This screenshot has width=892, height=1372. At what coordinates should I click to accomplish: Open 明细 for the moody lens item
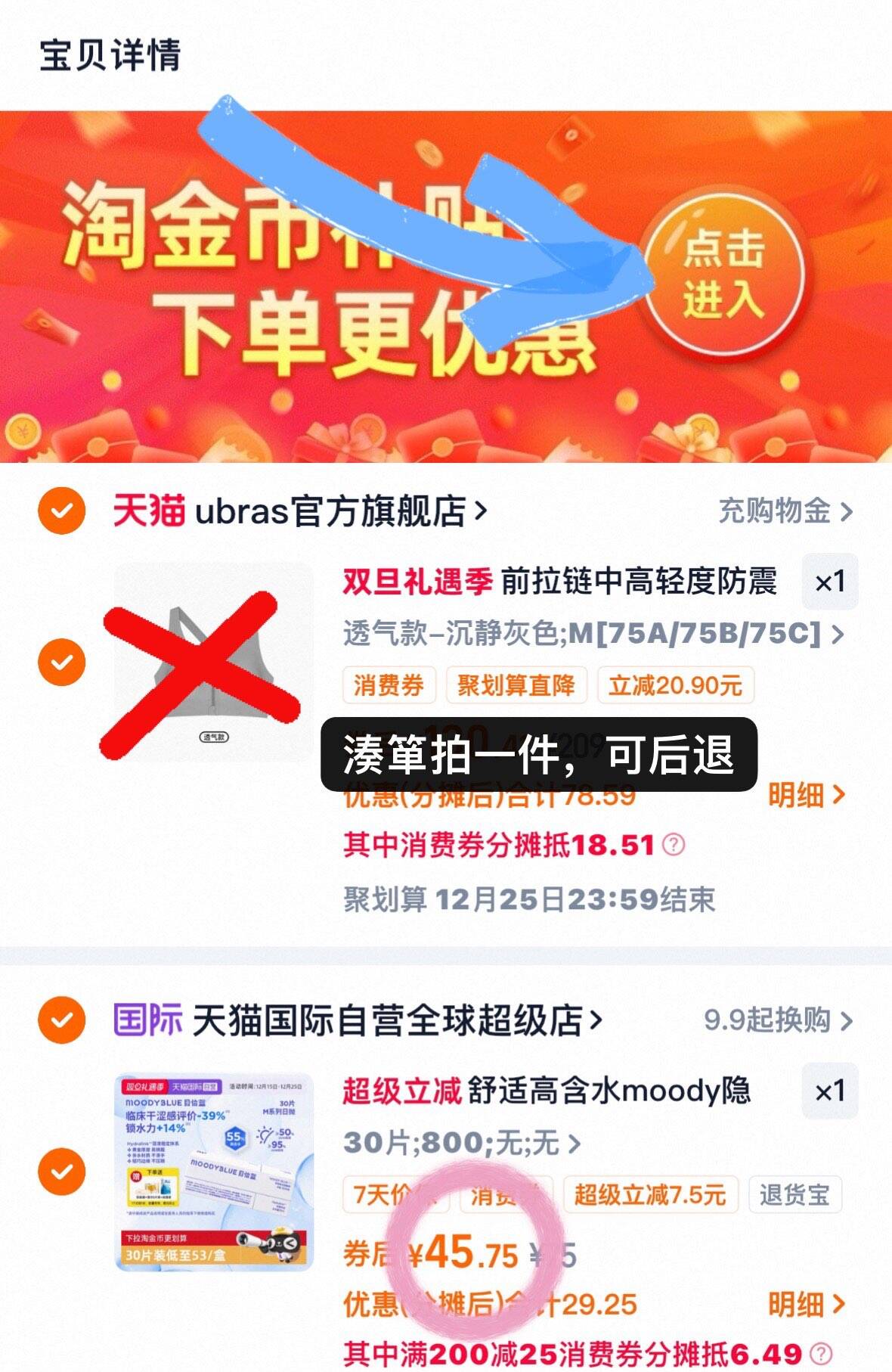806,1304
